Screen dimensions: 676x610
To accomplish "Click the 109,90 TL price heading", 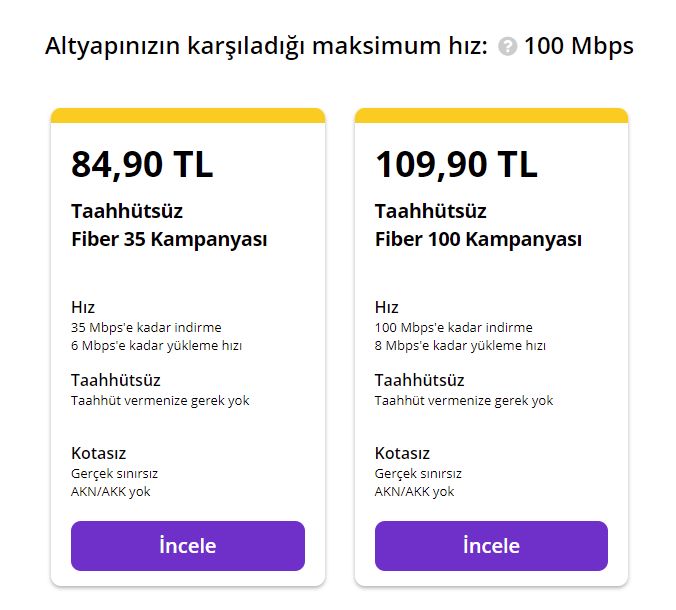I will coord(456,165).
